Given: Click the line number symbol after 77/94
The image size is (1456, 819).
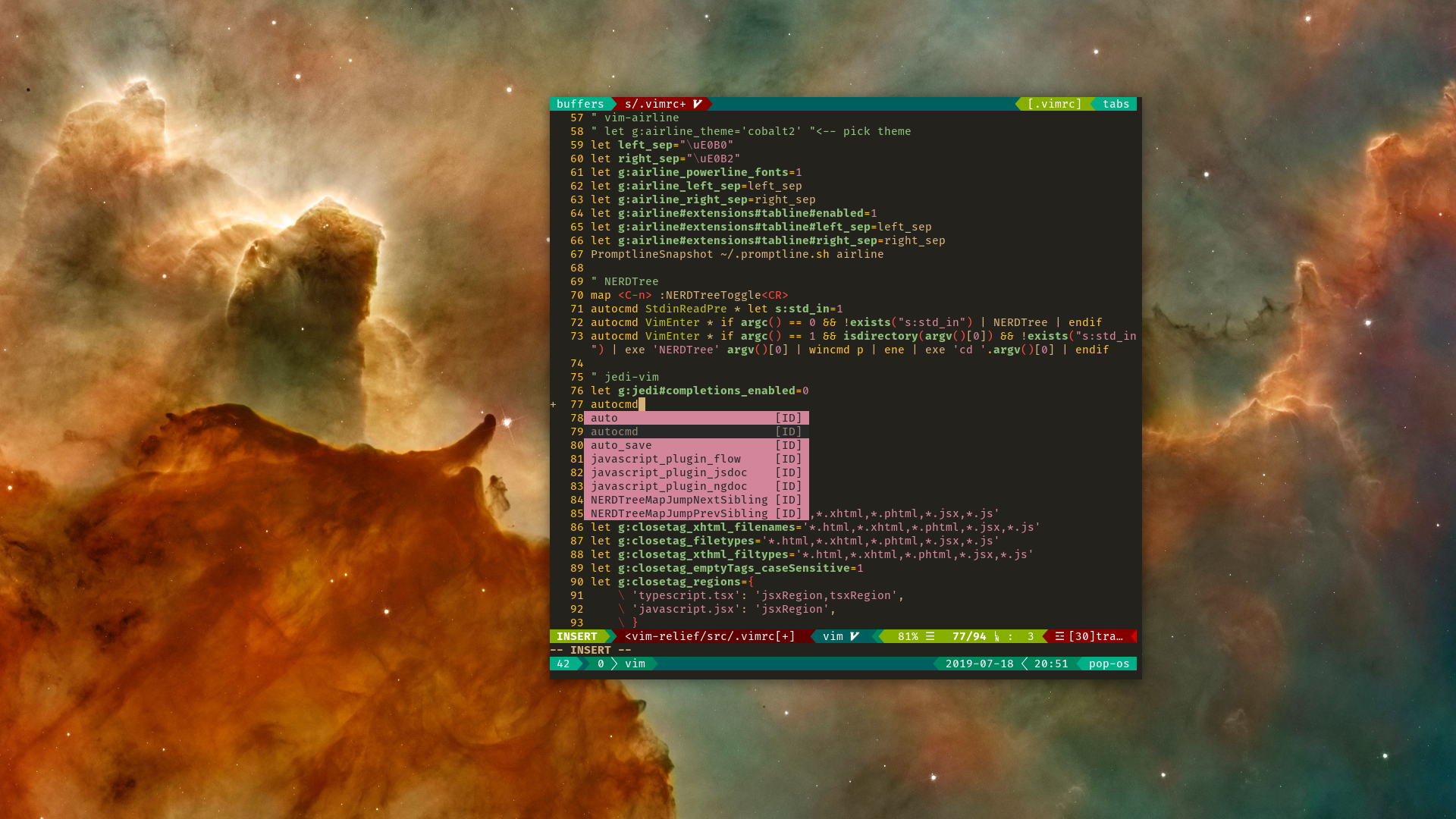Looking at the screenshot, I should pos(996,636).
